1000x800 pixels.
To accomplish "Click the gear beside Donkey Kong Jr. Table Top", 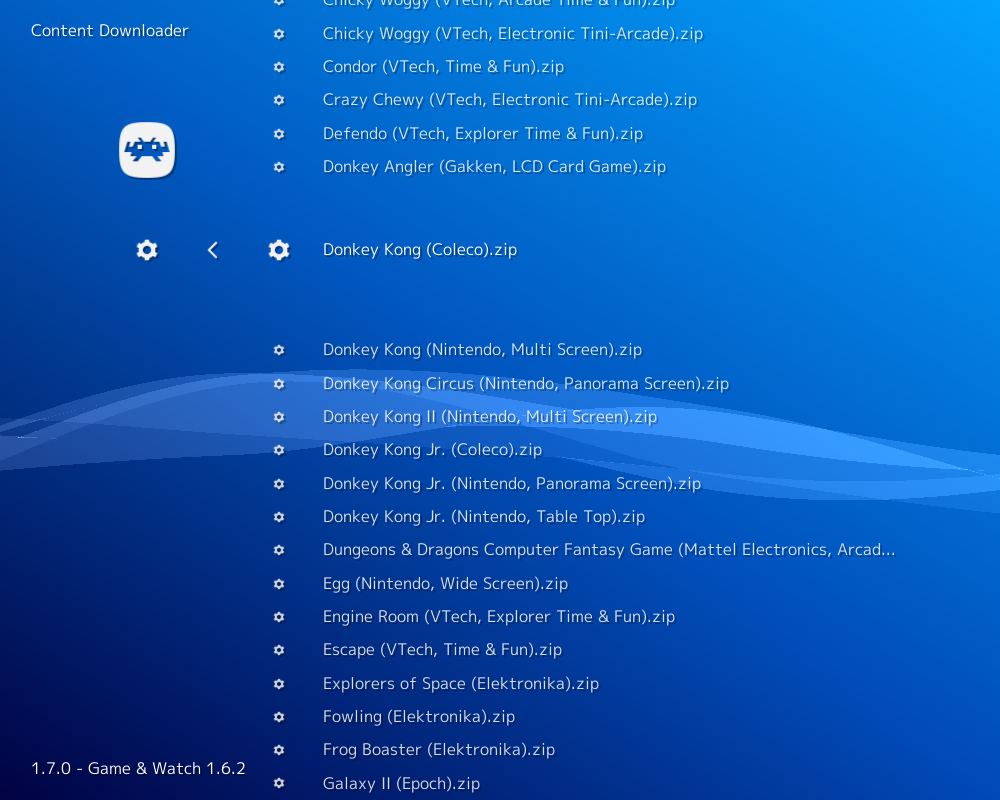I will [279, 517].
